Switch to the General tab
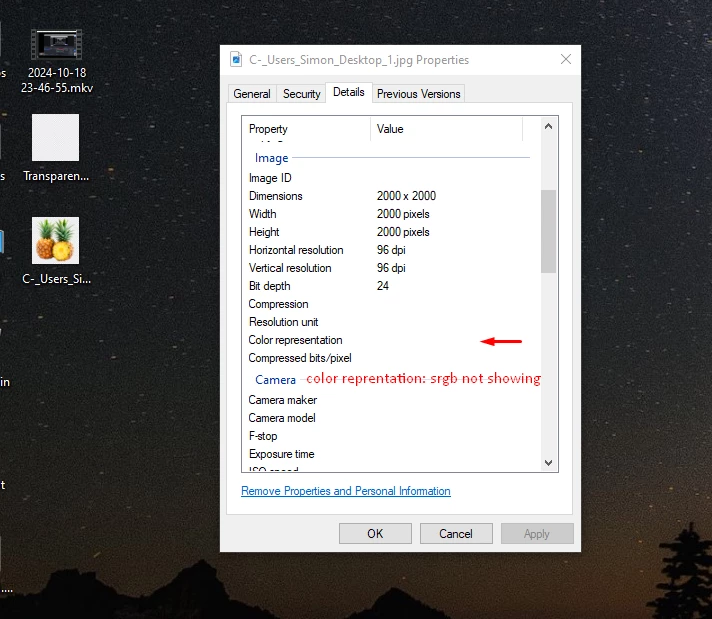 coord(252,94)
